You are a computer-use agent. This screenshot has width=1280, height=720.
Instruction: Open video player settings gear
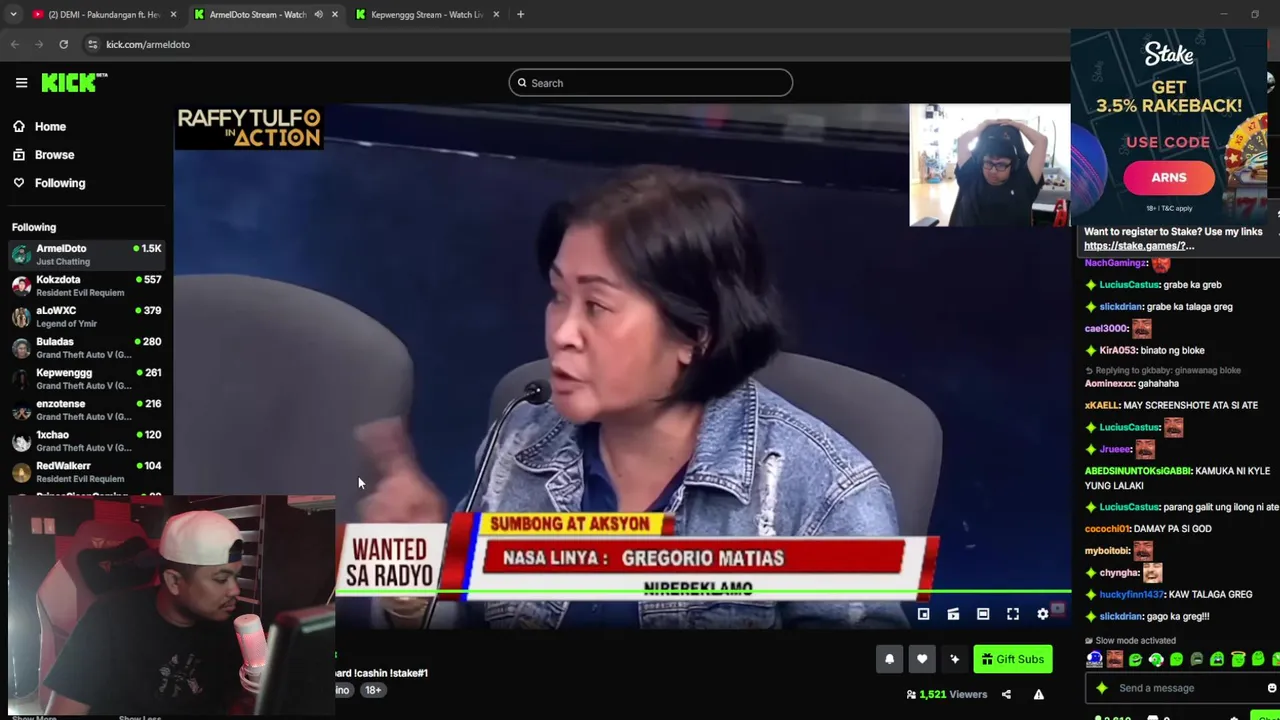click(1043, 614)
